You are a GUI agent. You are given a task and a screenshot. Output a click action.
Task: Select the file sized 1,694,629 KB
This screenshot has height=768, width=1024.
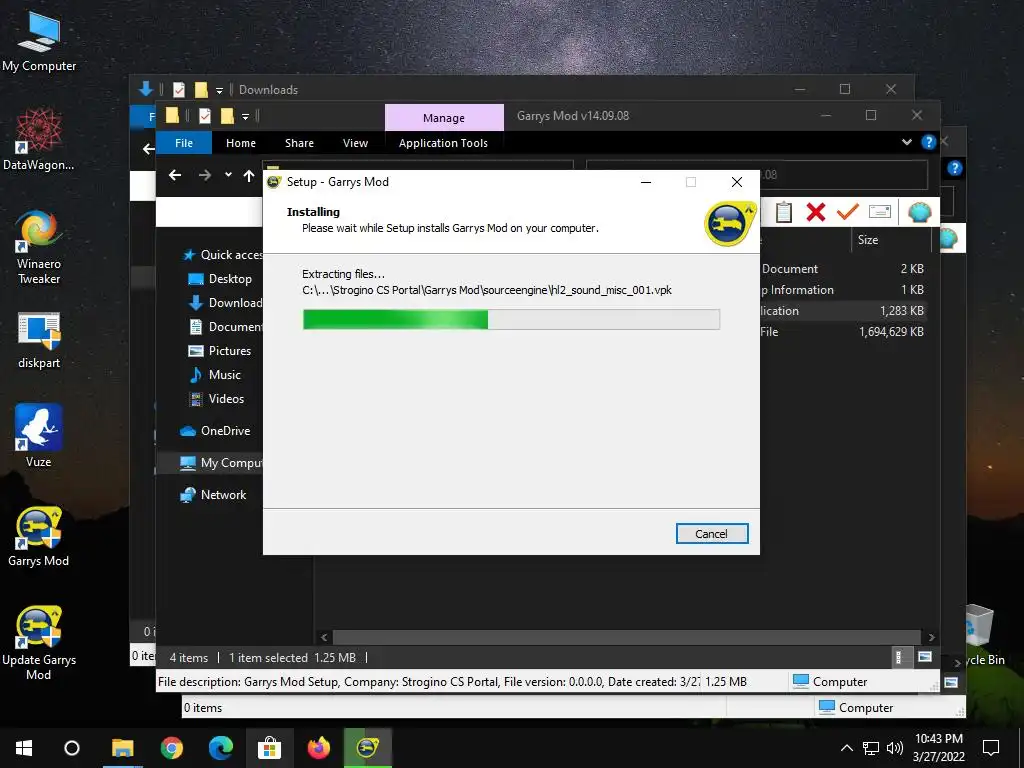click(x=842, y=332)
